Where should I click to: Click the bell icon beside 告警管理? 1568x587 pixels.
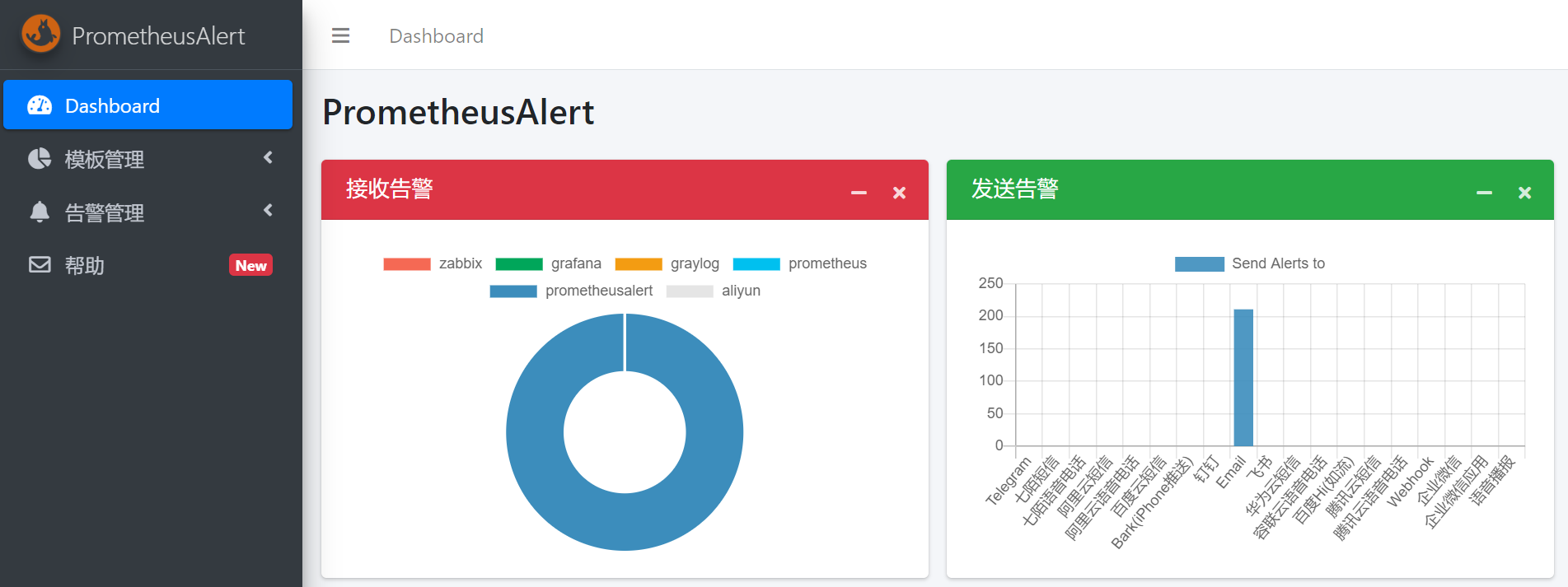(x=40, y=212)
